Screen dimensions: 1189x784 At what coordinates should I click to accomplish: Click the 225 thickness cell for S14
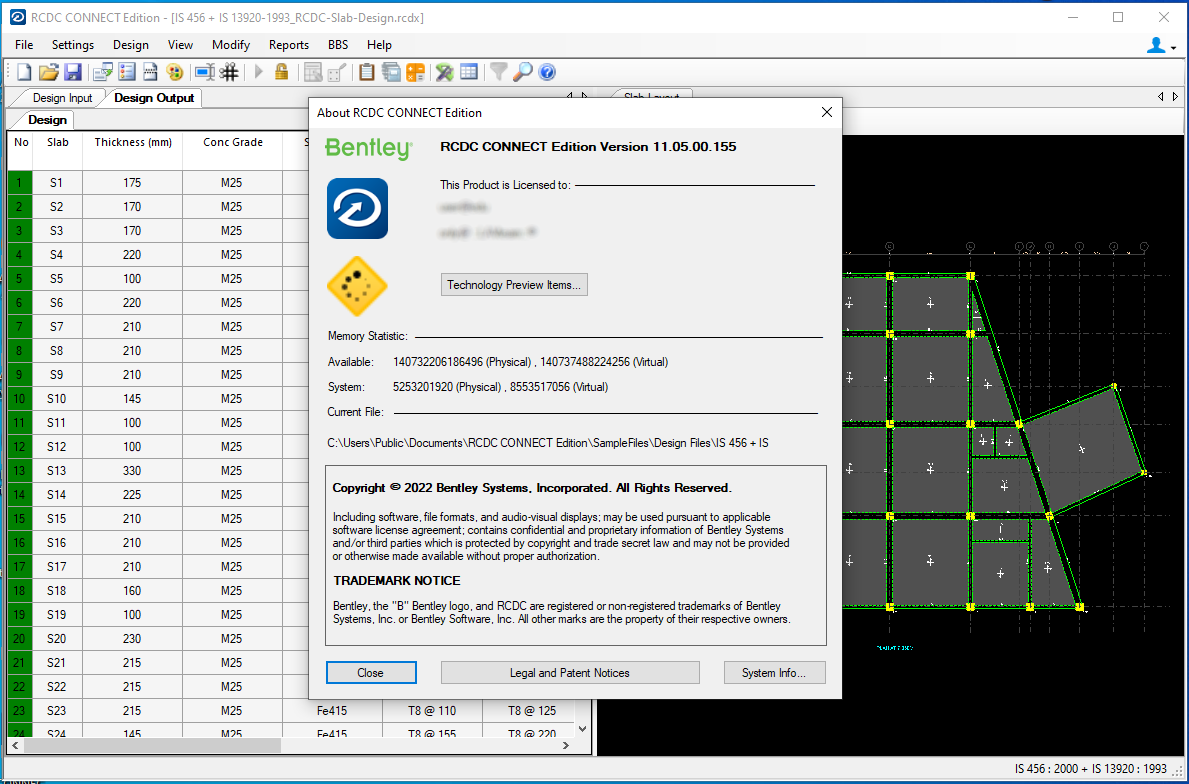pyautogui.click(x=133, y=494)
